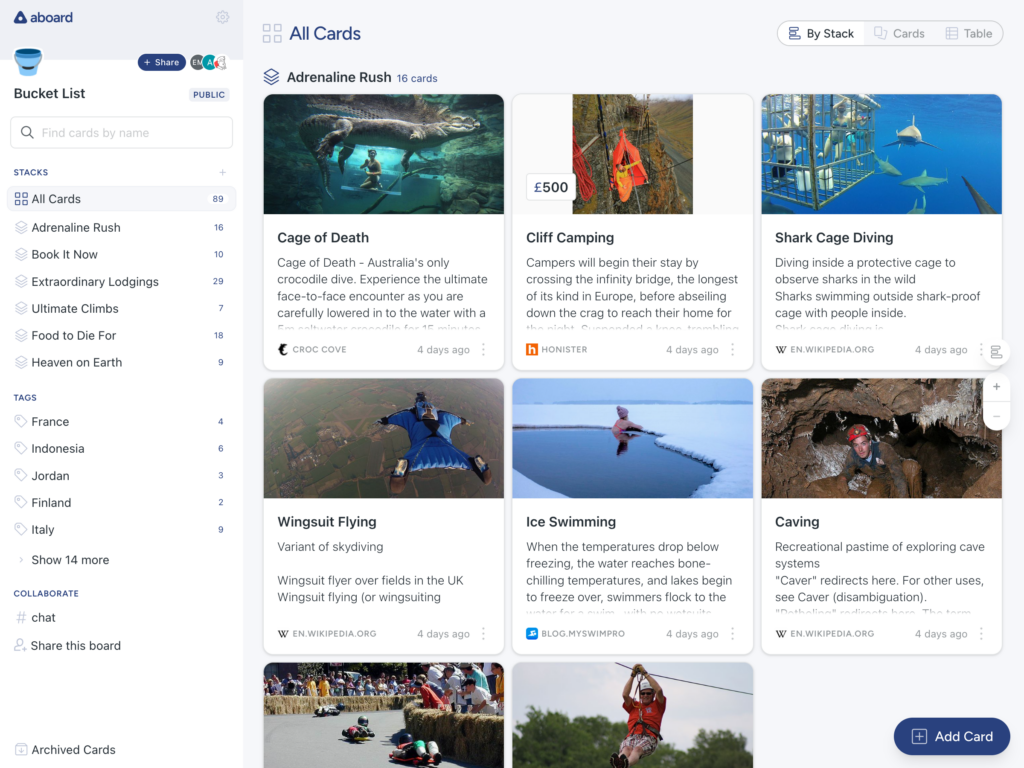Viewport: 1024px width, 768px height.
Task: Select All Cards in sidebar
Action: [121, 199]
